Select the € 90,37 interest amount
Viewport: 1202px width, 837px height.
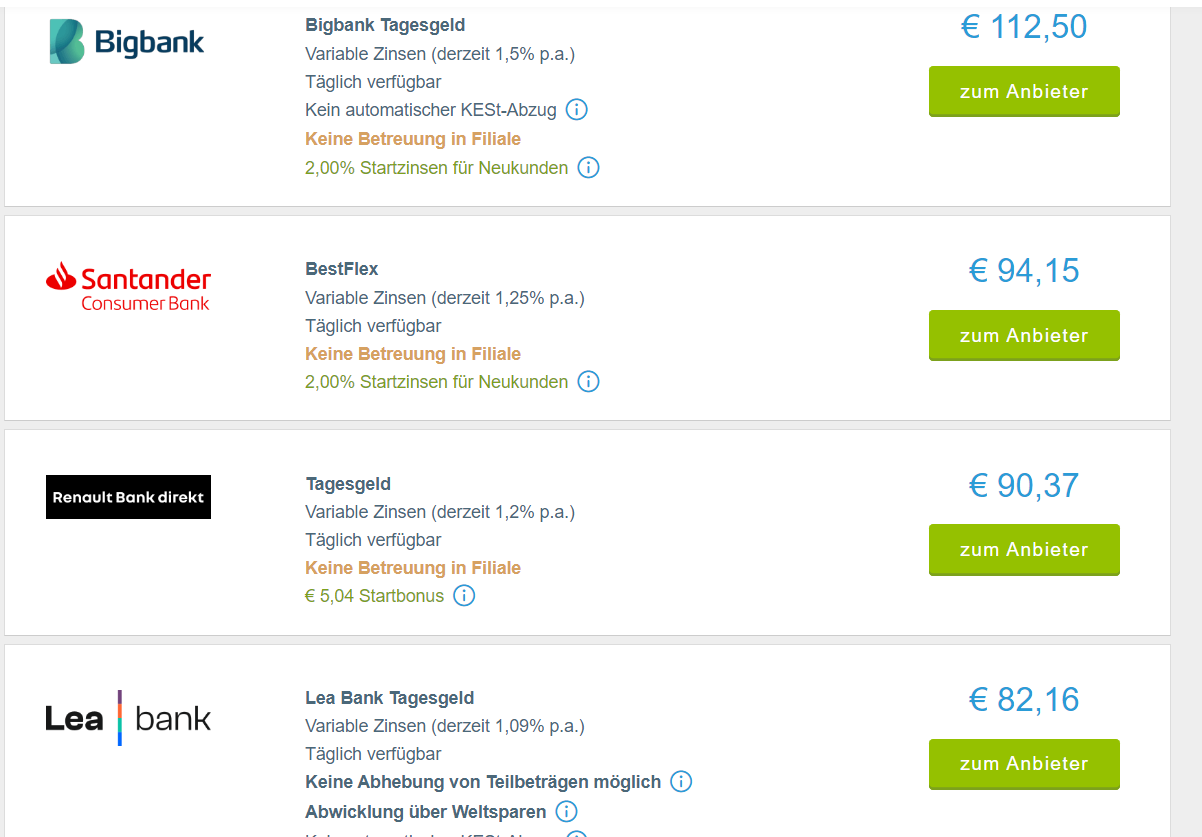coord(1024,485)
